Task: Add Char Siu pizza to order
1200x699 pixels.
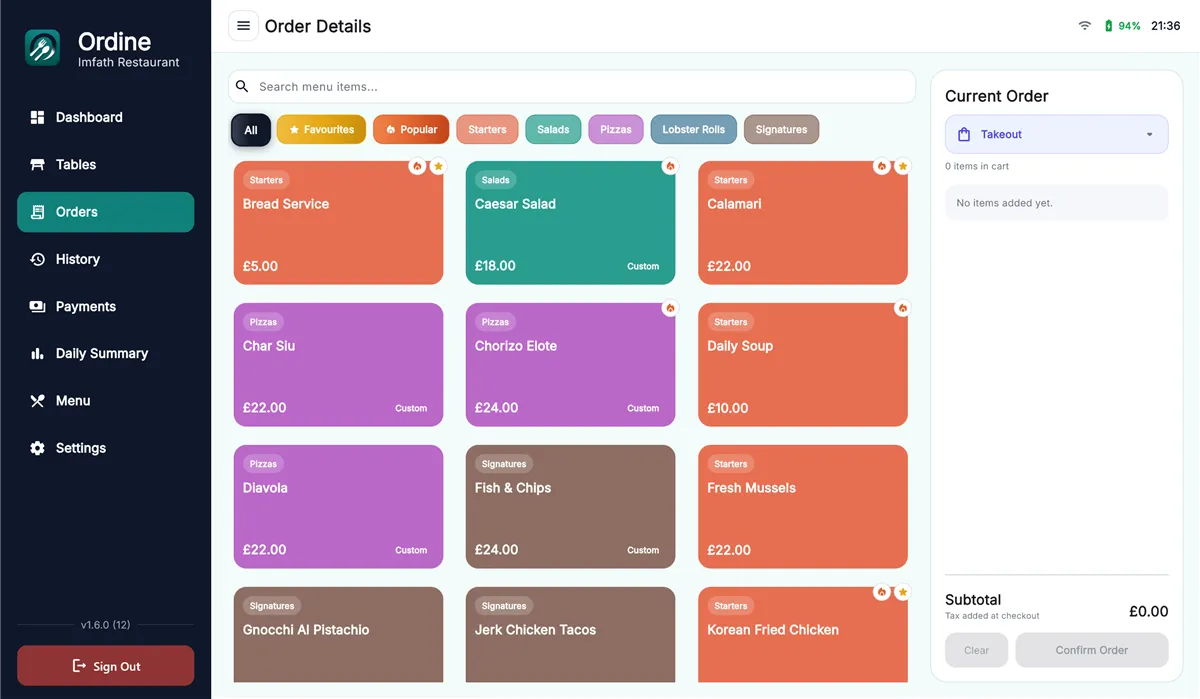Action: (338, 365)
